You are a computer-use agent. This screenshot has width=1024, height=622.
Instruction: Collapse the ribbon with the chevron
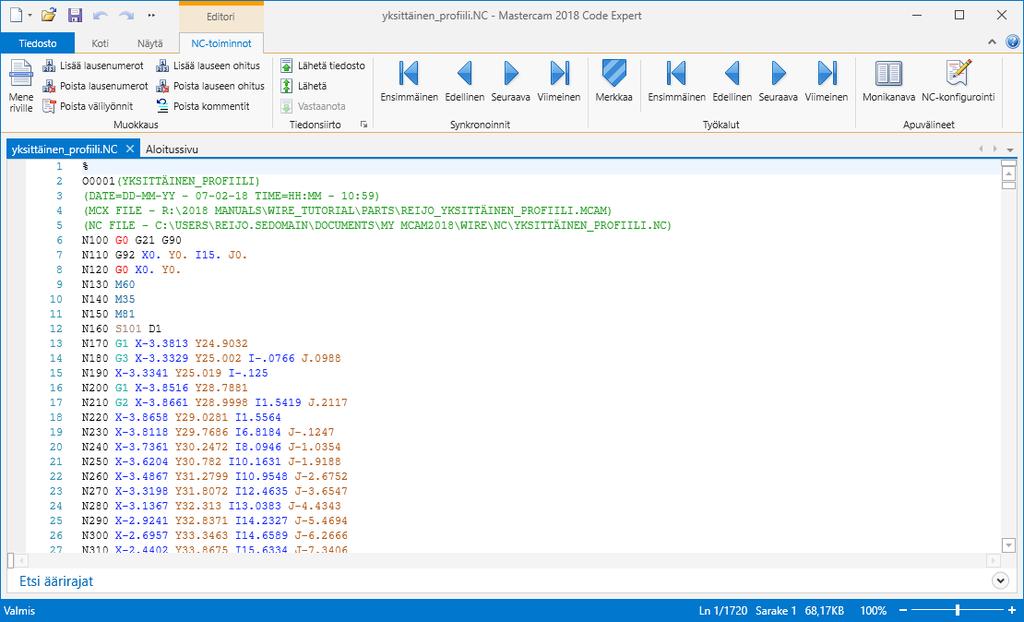click(x=992, y=42)
